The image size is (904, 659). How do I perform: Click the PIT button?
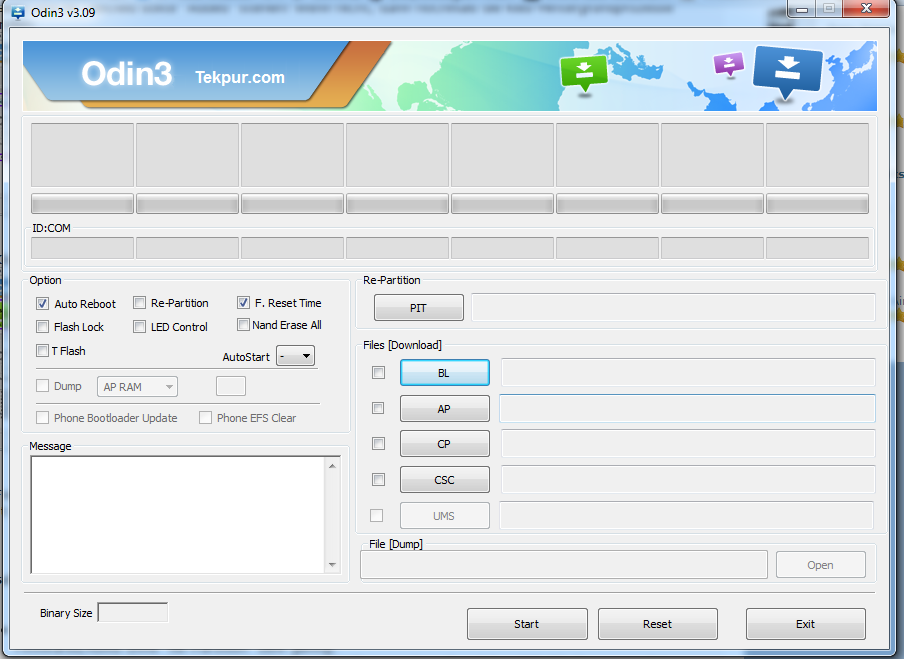(x=419, y=308)
